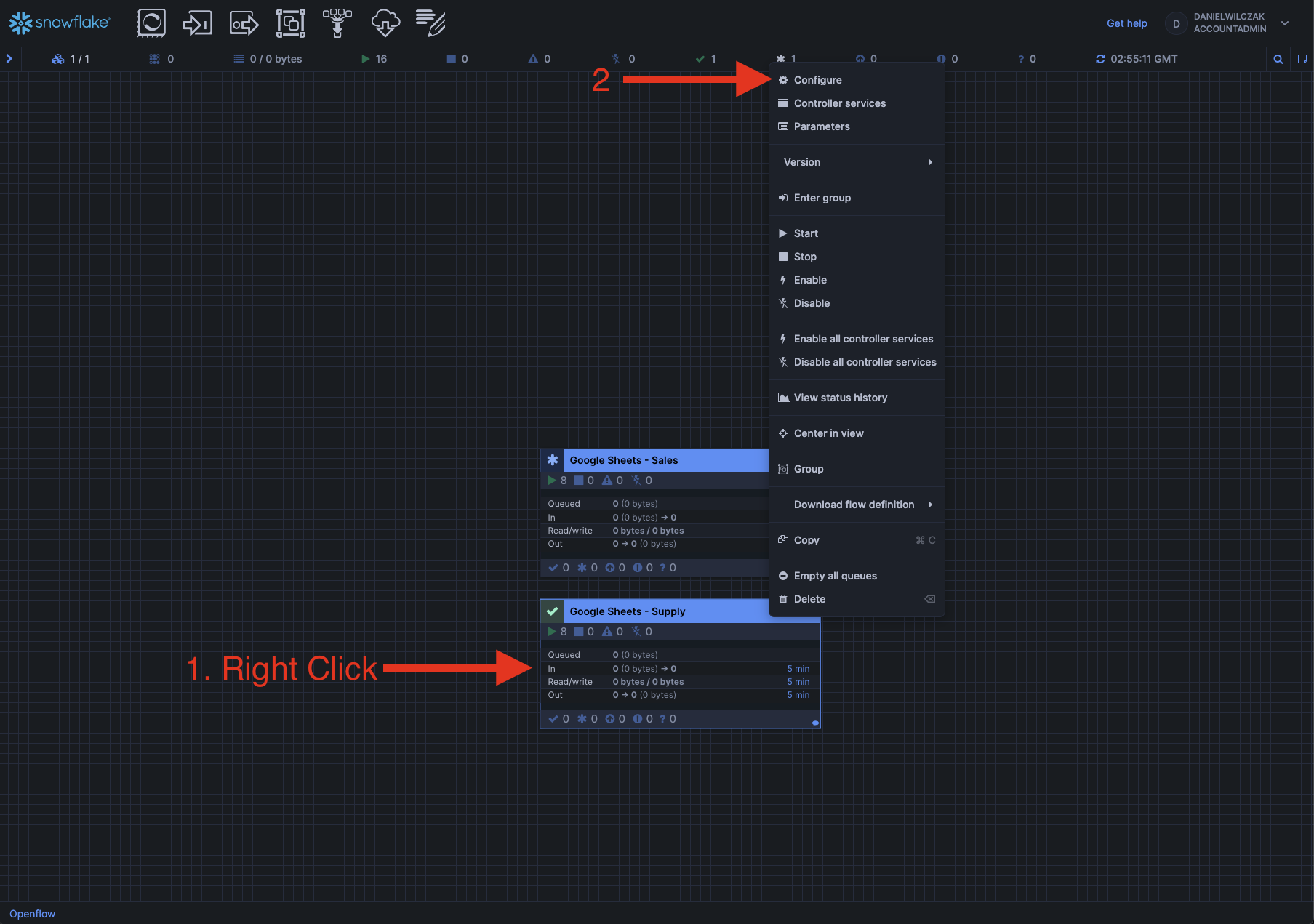Expand the Version submenu
Viewport: 1314px width, 924px height.
[857, 162]
